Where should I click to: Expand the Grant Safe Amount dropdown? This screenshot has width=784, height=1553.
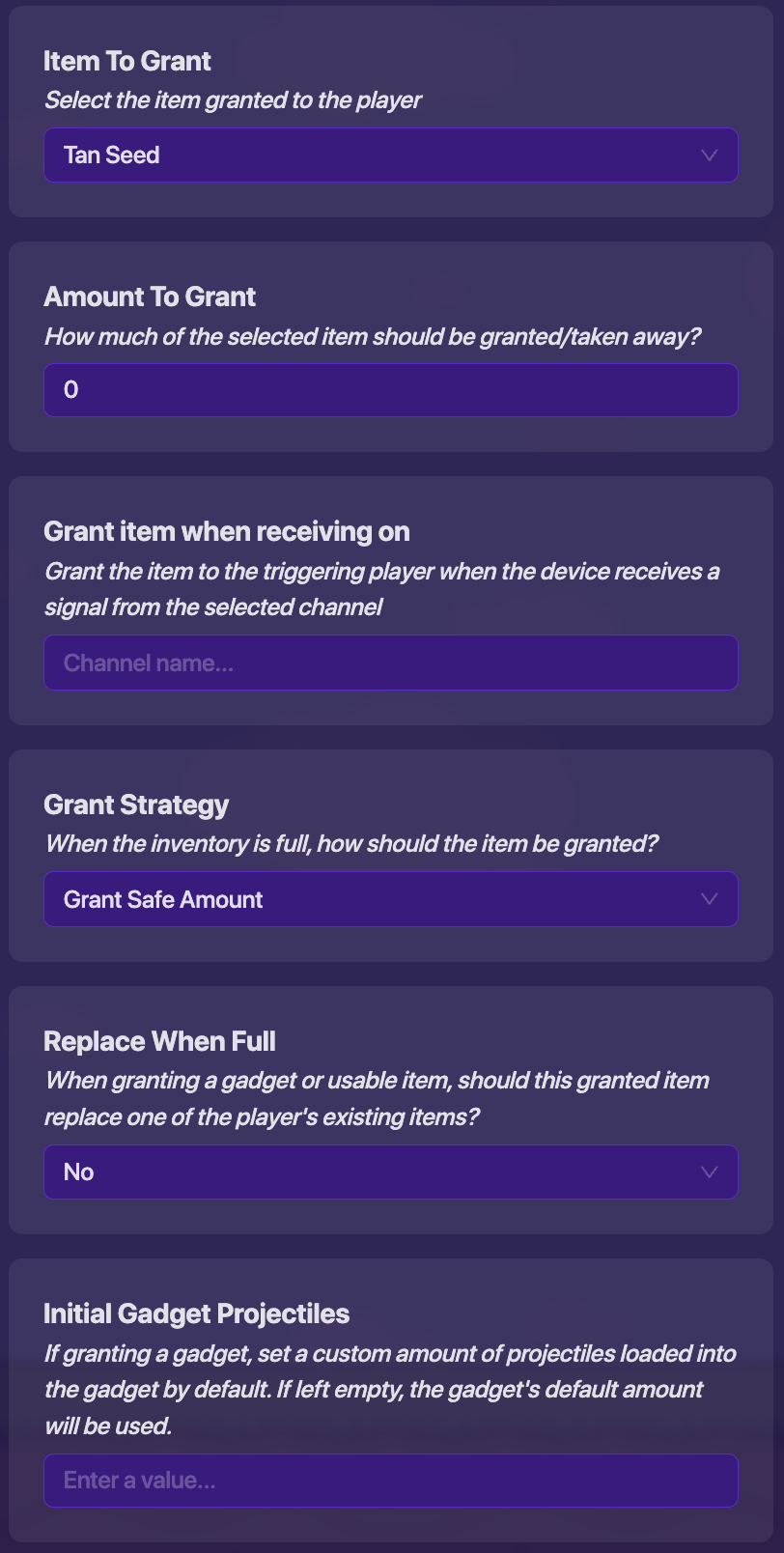pyautogui.click(x=390, y=899)
